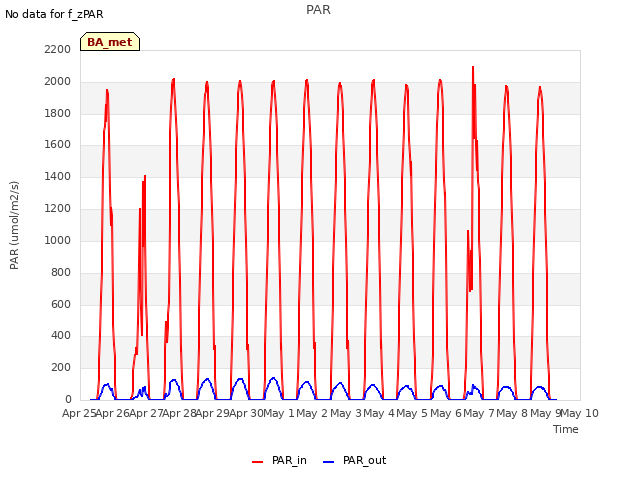
Task: Click the 'PAR (umol/m2/s)' y-axis label
Action: (x=14, y=225)
